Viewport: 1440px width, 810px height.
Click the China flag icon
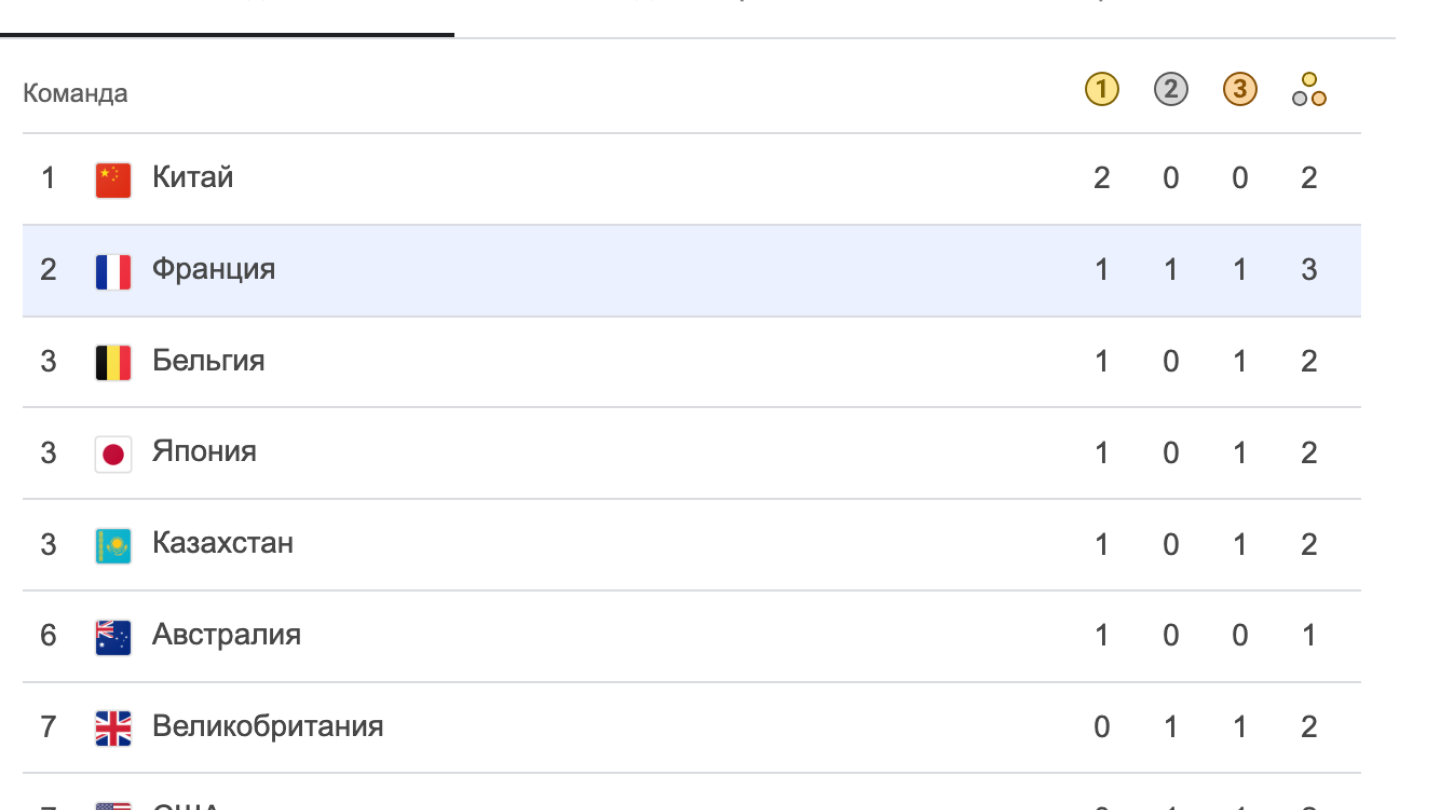(113, 180)
